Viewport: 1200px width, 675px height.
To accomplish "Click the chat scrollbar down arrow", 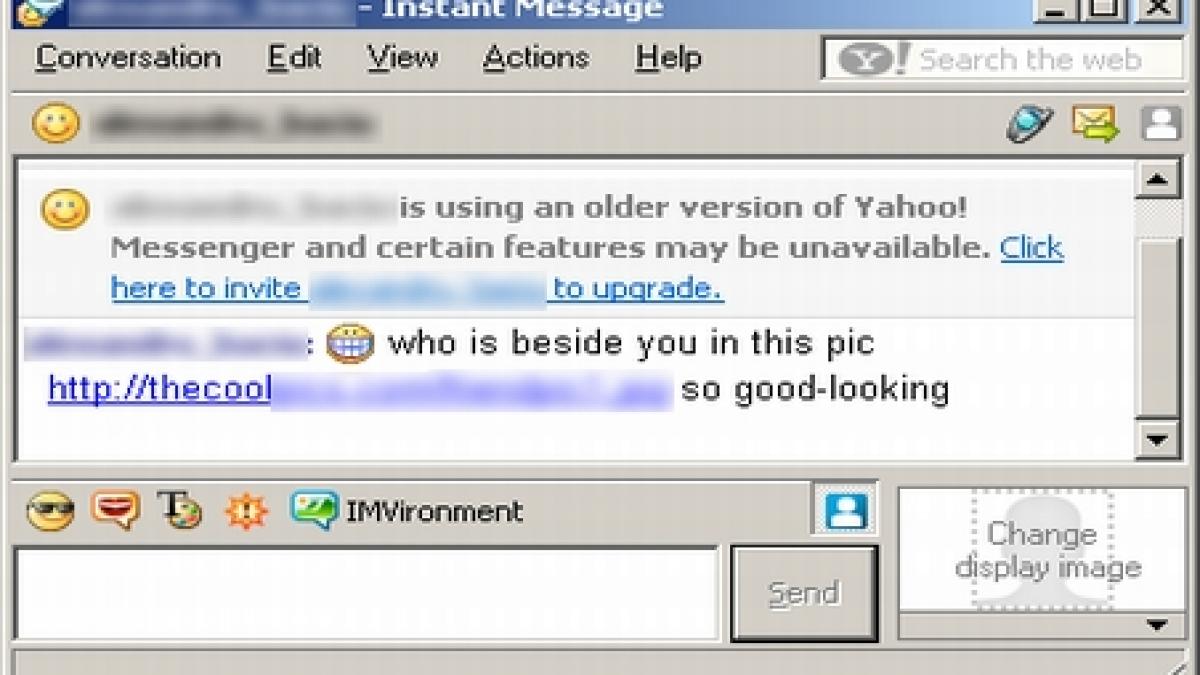I will pos(1158,438).
